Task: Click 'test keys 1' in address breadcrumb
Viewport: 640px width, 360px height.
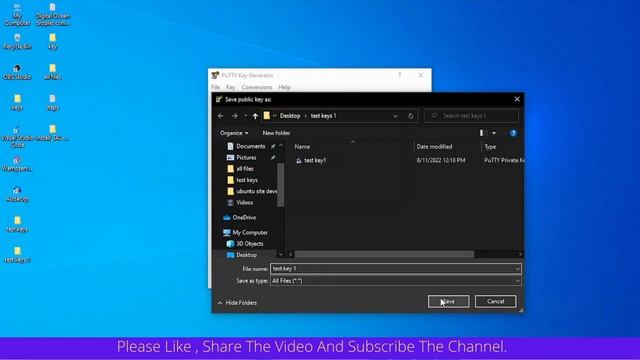Action: (x=324, y=116)
